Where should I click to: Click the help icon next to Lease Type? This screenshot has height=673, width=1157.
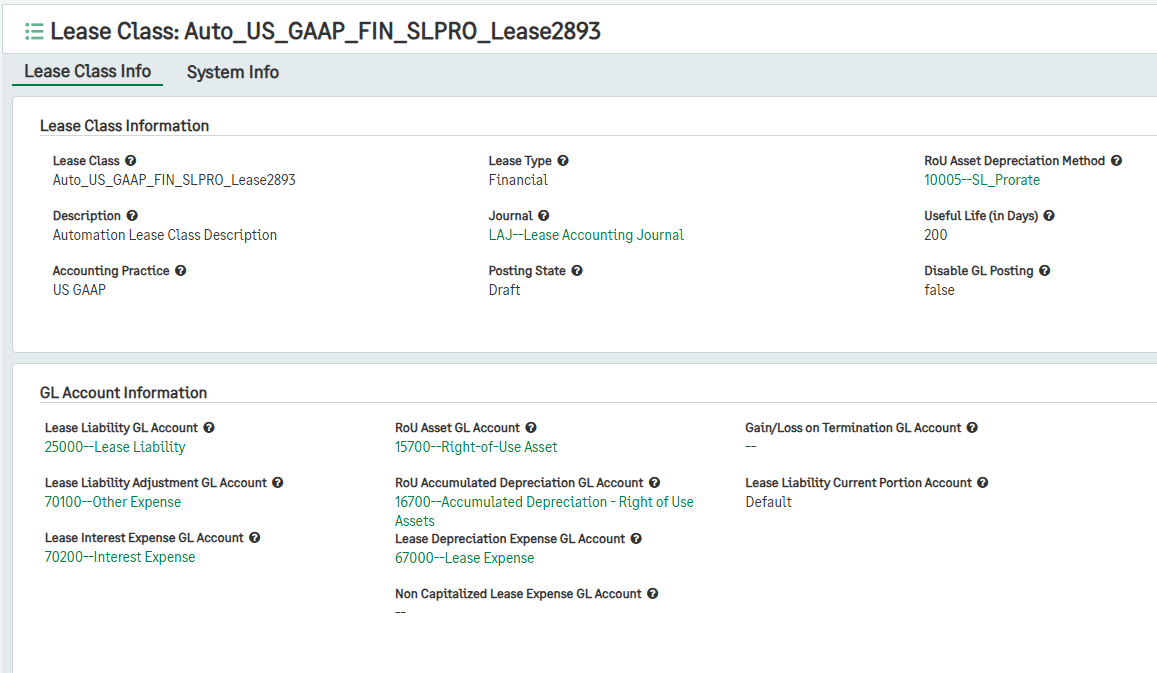[563, 160]
